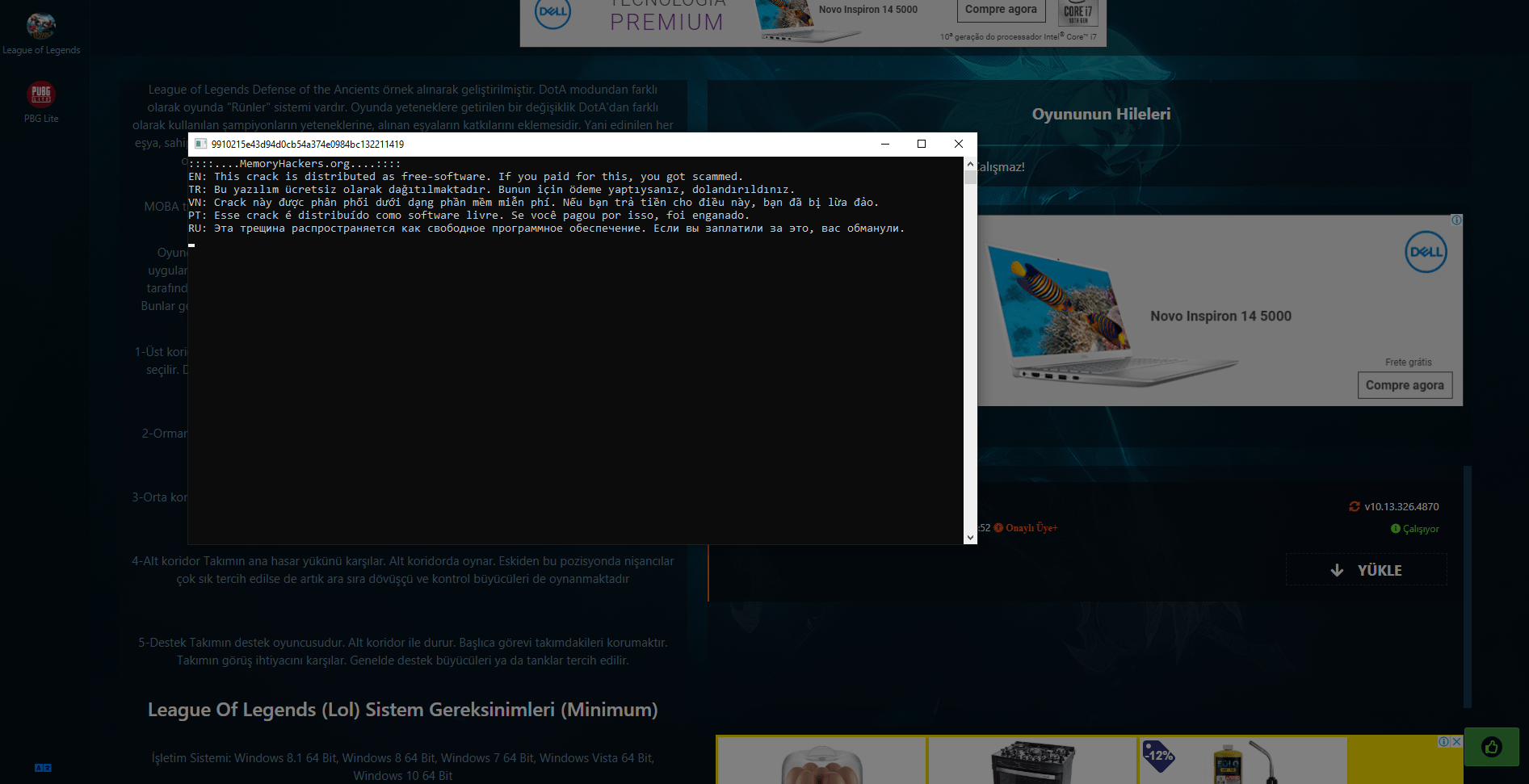
Task: Click the Core i7 badge in top banner
Action: point(1077,13)
